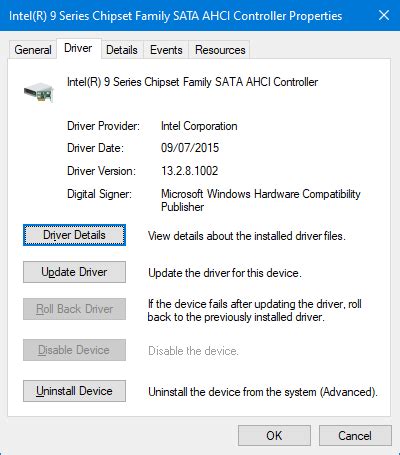Click the Driver Version label
The width and height of the screenshot is (400, 455).
point(101,171)
